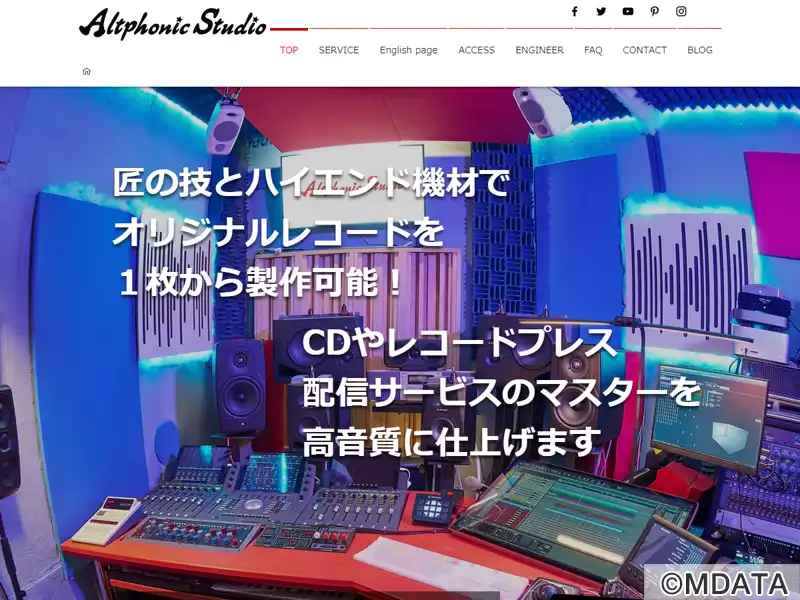This screenshot has width=800, height=600.
Task: Switch to the English page
Action: coord(409,50)
